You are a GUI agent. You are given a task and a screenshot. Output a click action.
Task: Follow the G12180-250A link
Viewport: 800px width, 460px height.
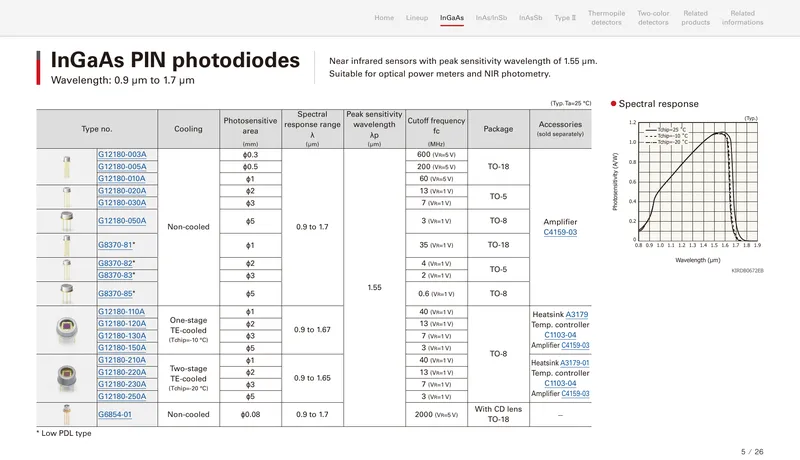[x=122, y=396]
